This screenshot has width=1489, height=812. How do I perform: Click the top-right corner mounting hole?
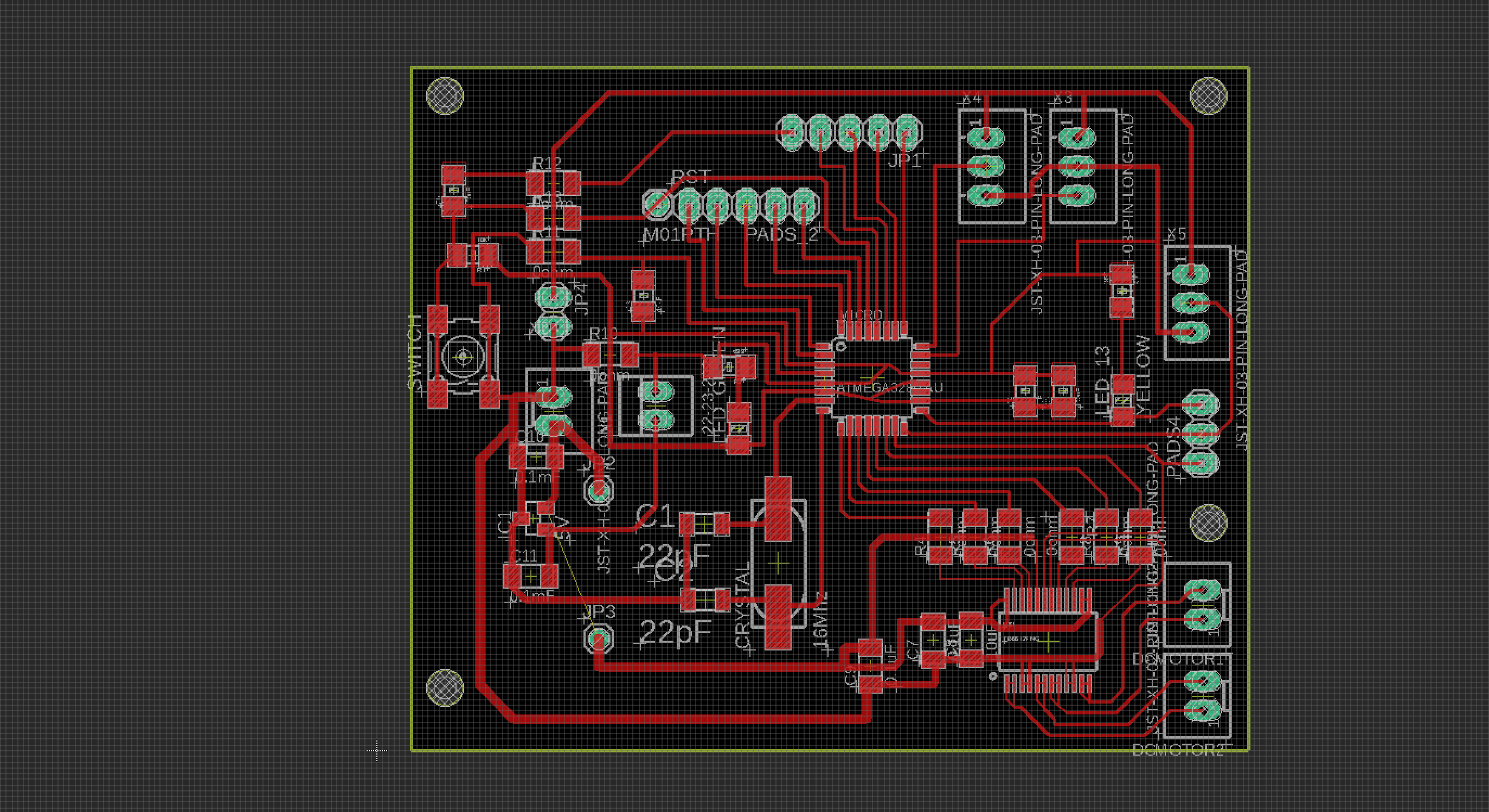tap(1208, 95)
